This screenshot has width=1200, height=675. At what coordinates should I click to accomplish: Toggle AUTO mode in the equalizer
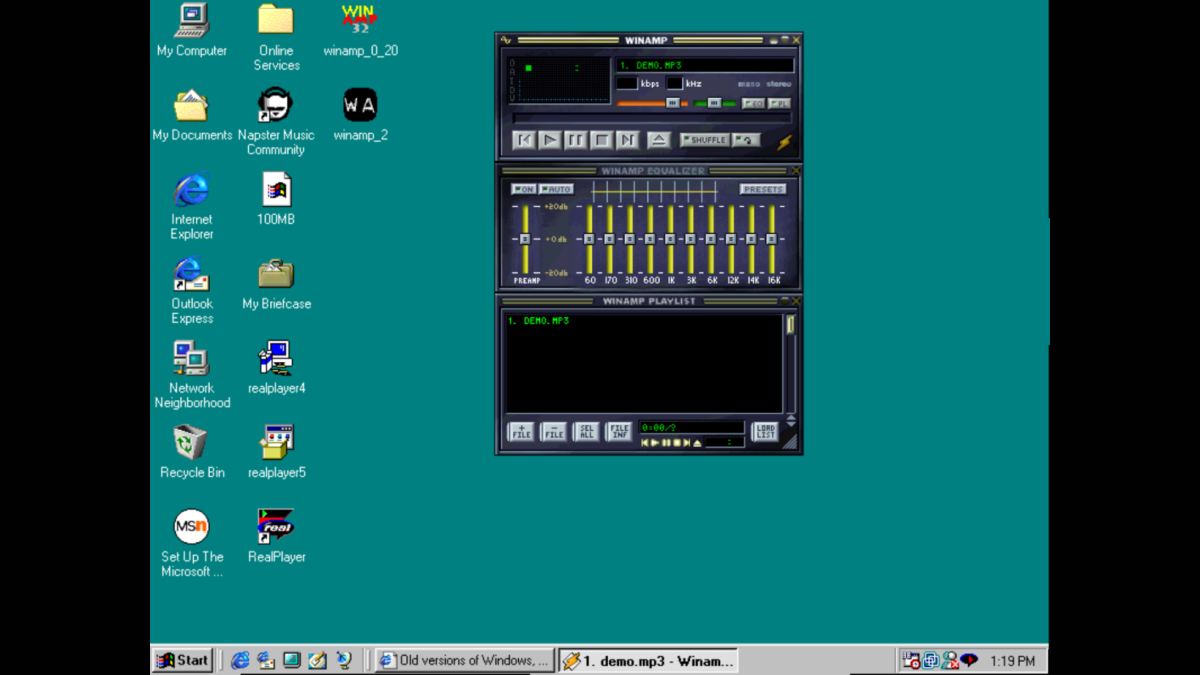[556, 188]
